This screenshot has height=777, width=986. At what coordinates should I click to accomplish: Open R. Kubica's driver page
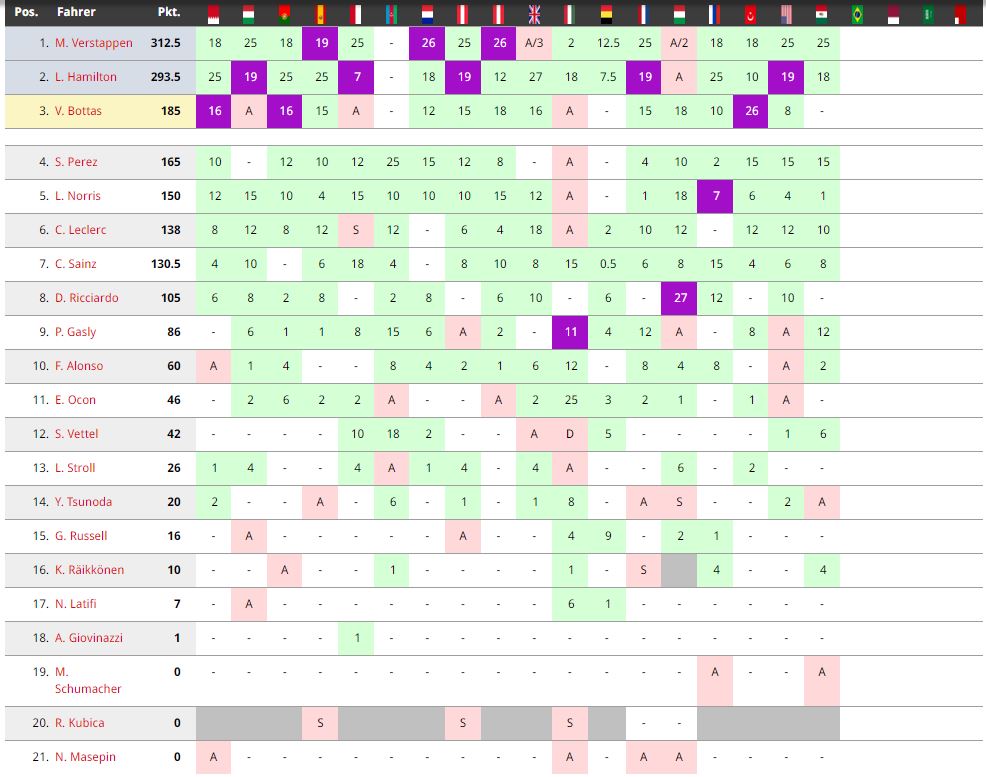point(79,723)
